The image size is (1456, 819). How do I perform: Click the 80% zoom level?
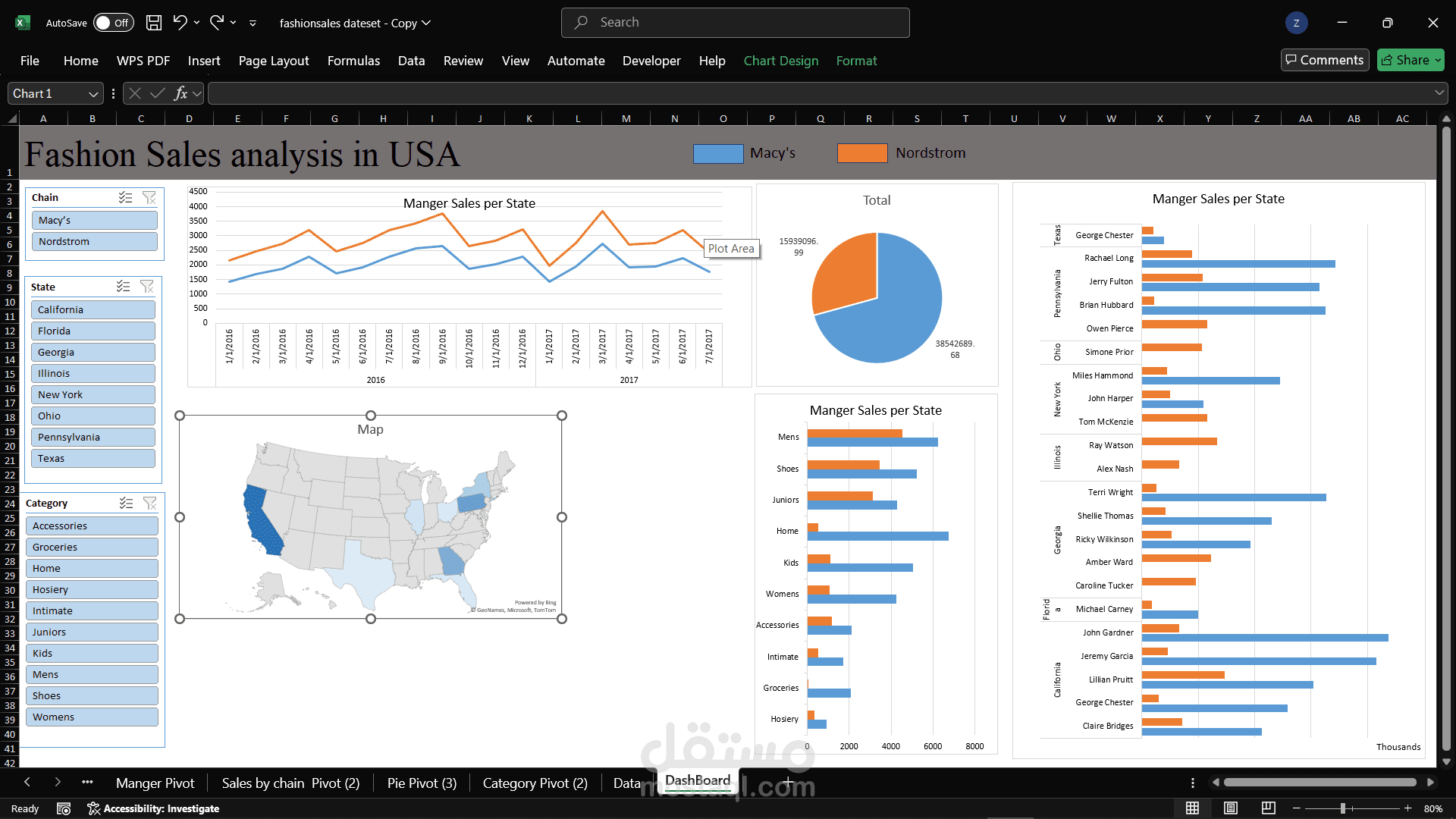tap(1433, 809)
